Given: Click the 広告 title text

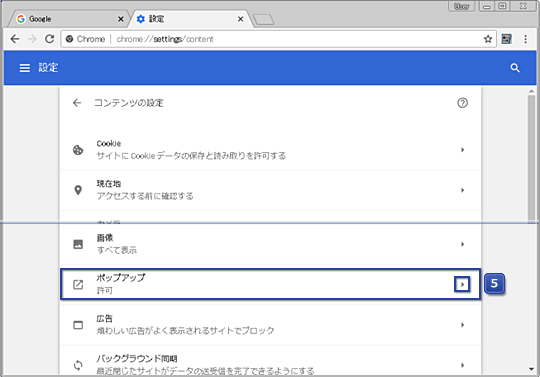Looking at the screenshot, I should (104, 318).
